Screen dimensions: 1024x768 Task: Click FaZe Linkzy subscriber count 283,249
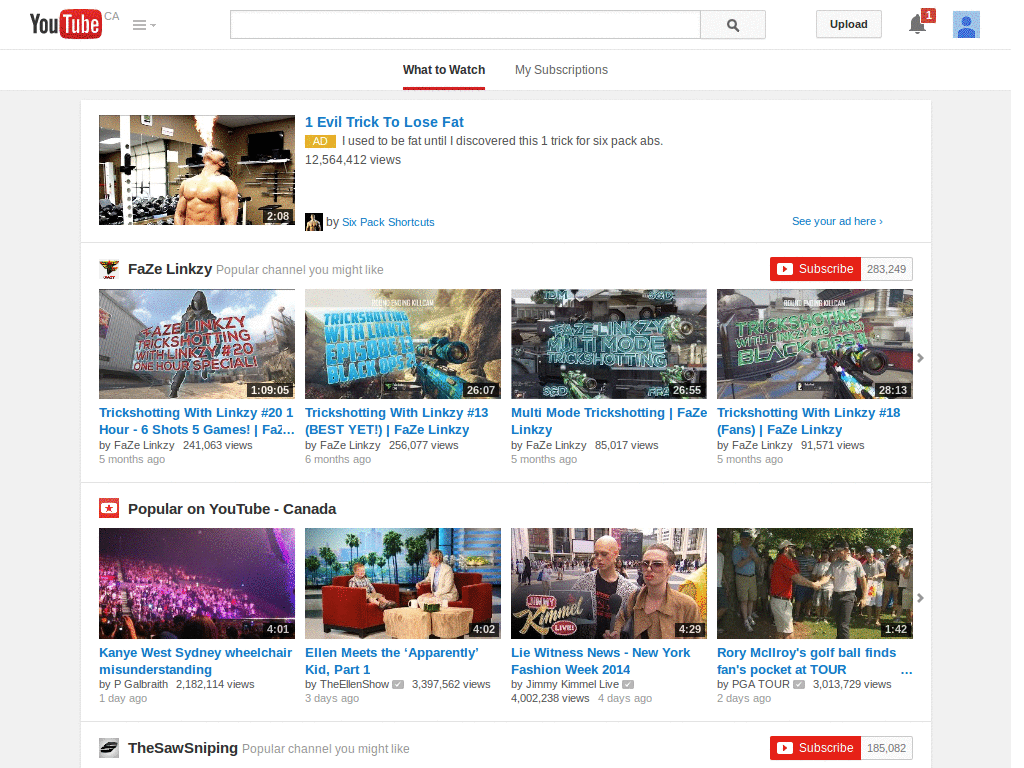point(886,269)
